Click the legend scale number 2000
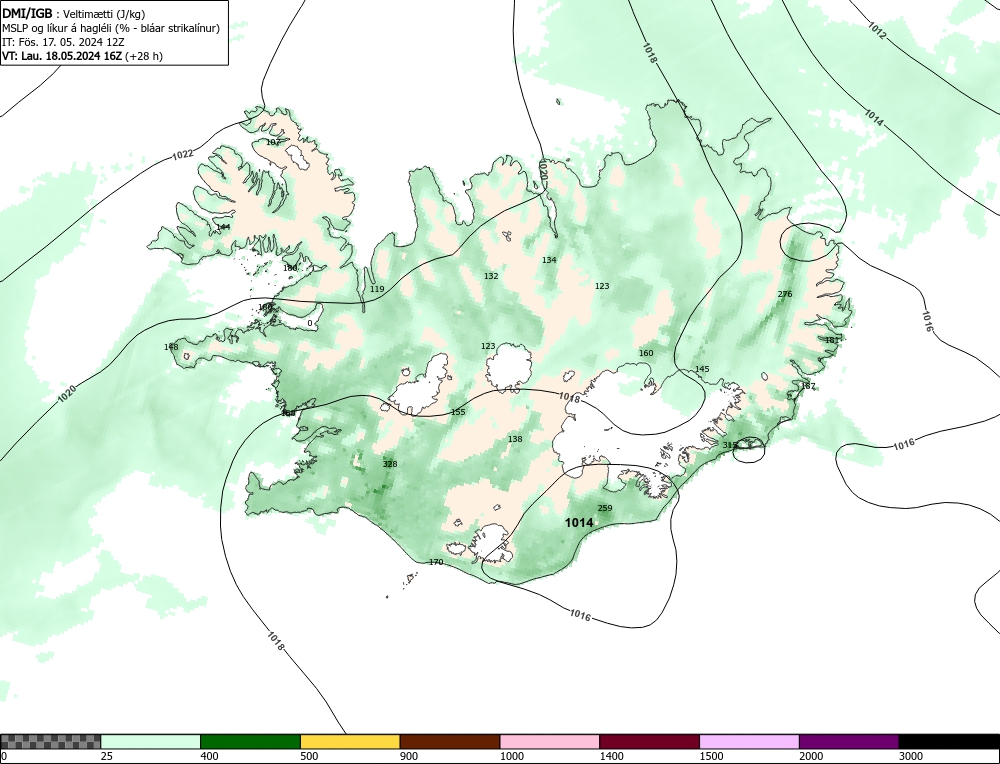Screen dimensions: 1000x764 [811, 756]
